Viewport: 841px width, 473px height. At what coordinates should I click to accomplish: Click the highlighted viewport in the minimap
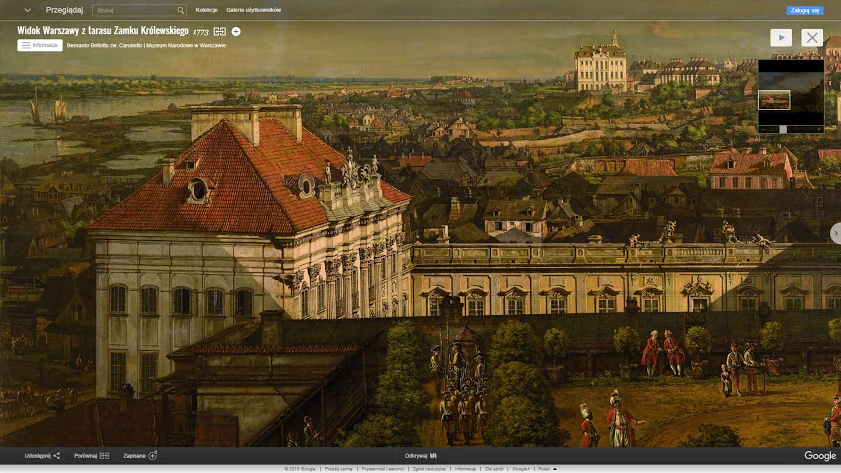[774, 100]
